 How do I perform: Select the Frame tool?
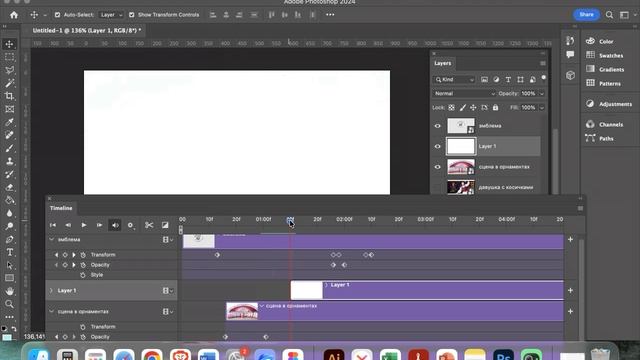pos(9,109)
